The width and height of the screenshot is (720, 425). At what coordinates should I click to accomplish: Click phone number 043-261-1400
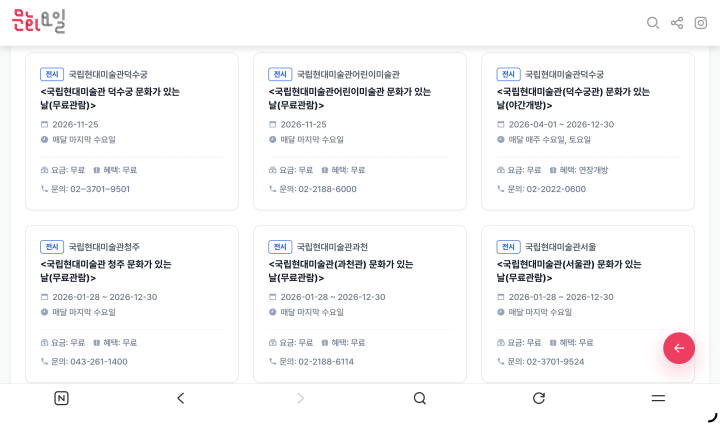pyautogui.click(x=99, y=362)
